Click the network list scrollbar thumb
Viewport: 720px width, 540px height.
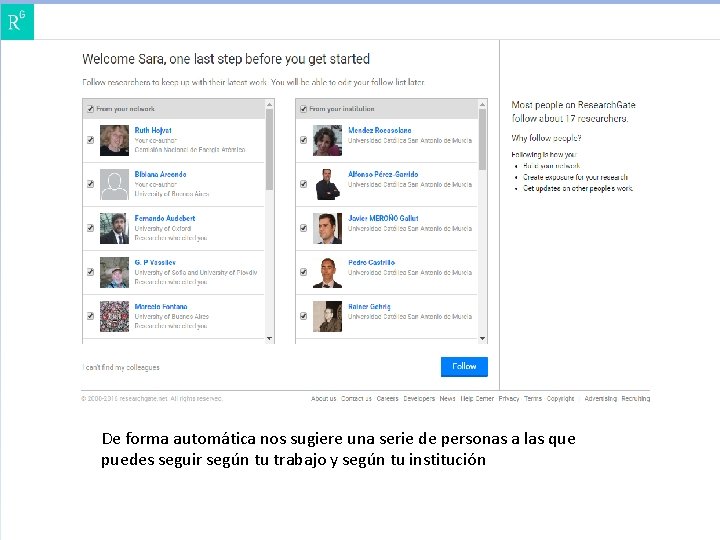point(270,150)
